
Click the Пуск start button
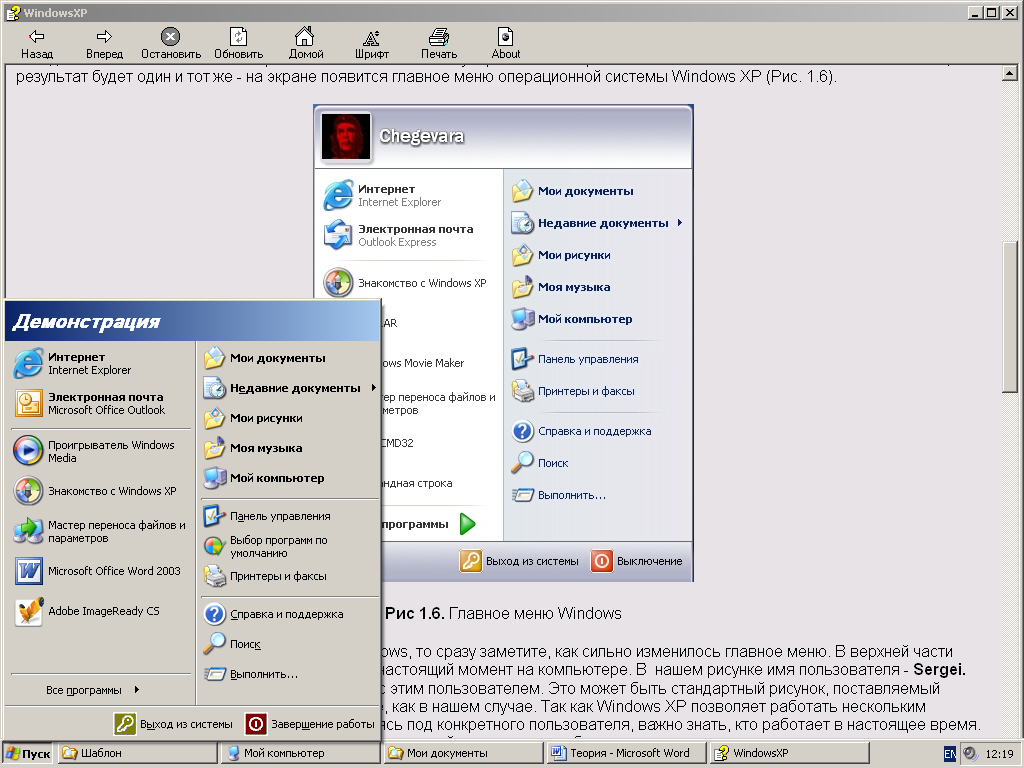[x=28, y=753]
